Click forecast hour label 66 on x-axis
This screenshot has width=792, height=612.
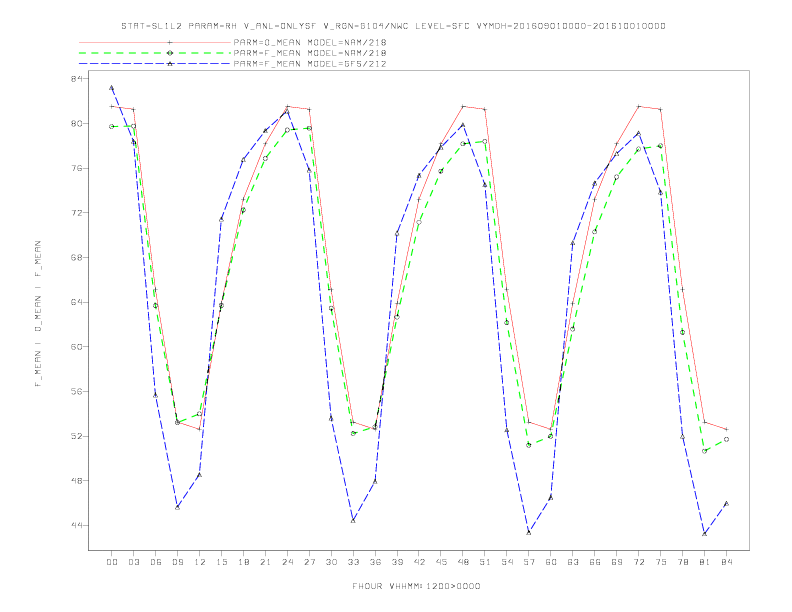pyautogui.click(x=595, y=562)
